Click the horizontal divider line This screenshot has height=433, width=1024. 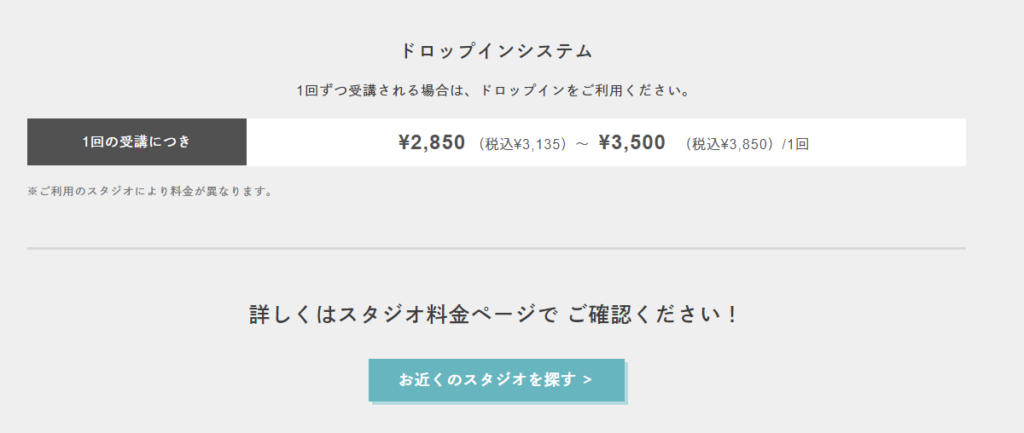[496, 247]
